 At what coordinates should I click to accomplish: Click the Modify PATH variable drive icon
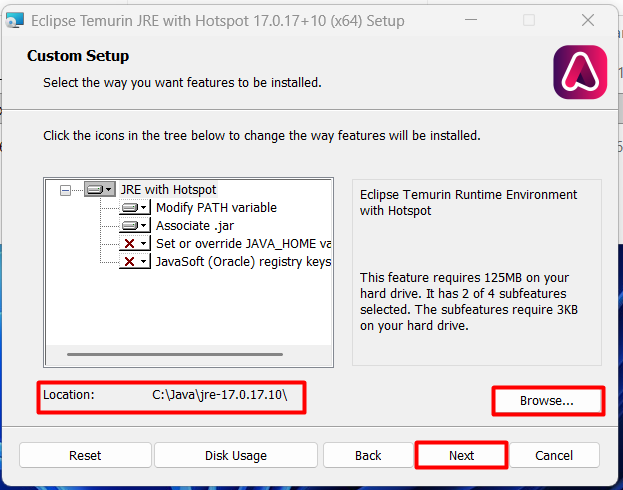(x=134, y=207)
